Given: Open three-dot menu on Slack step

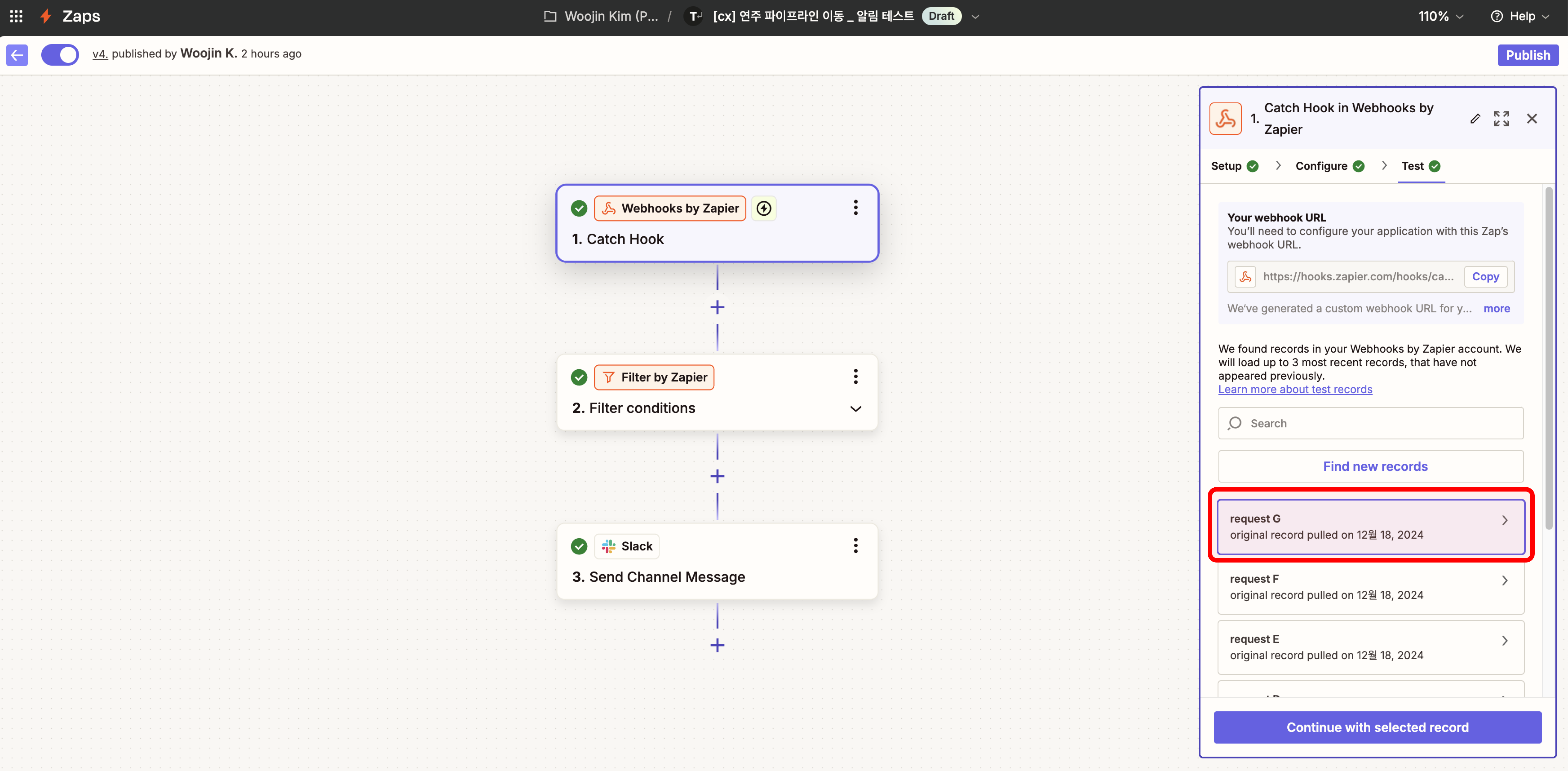Looking at the screenshot, I should [855, 546].
